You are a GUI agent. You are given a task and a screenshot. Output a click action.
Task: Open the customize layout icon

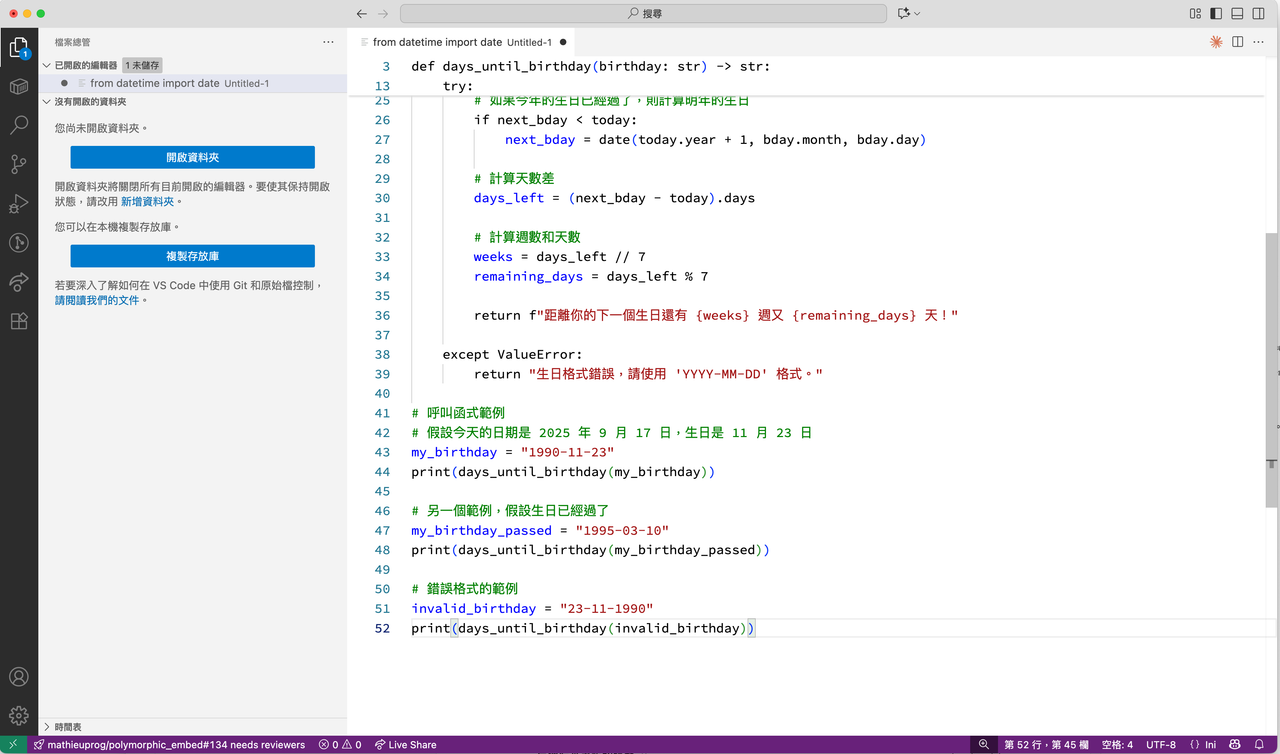[x=1195, y=13]
